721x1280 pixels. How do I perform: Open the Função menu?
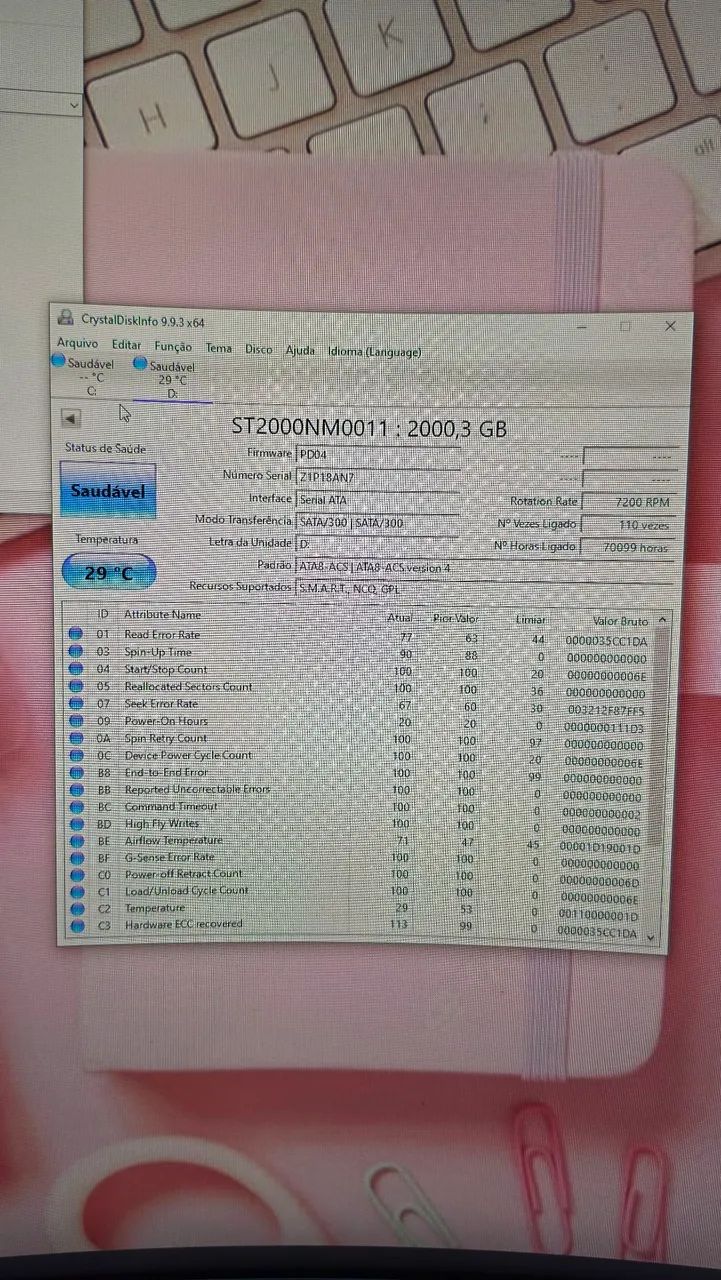click(173, 346)
